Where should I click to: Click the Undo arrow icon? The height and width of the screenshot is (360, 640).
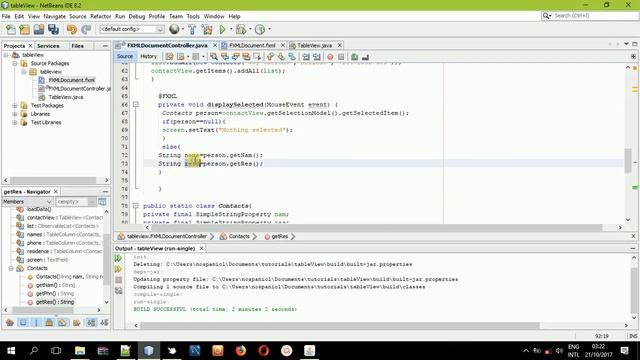click(72, 29)
